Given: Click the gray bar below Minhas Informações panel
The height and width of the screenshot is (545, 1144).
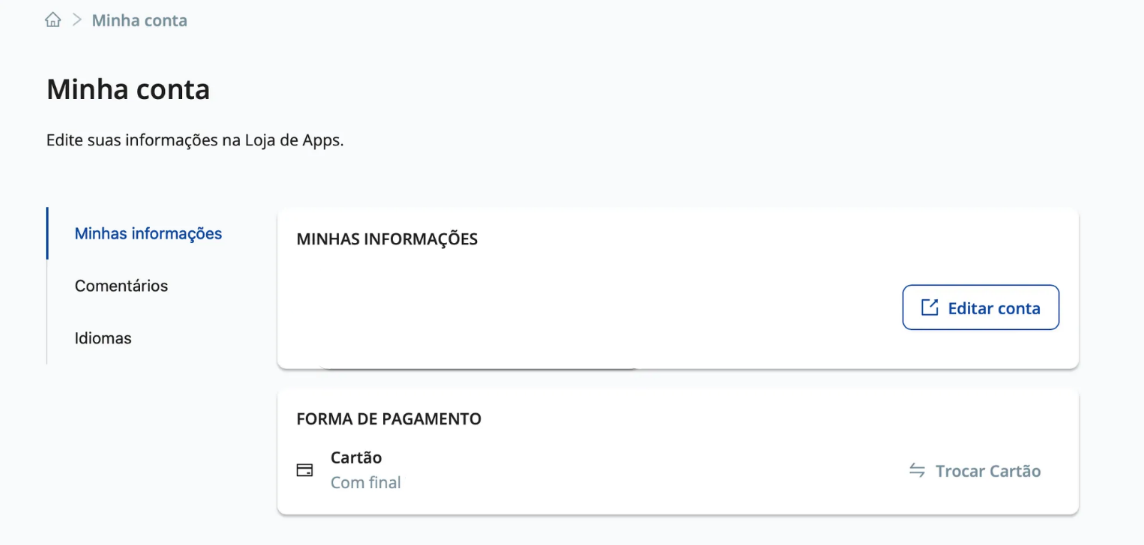Looking at the screenshot, I should click(480, 369).
